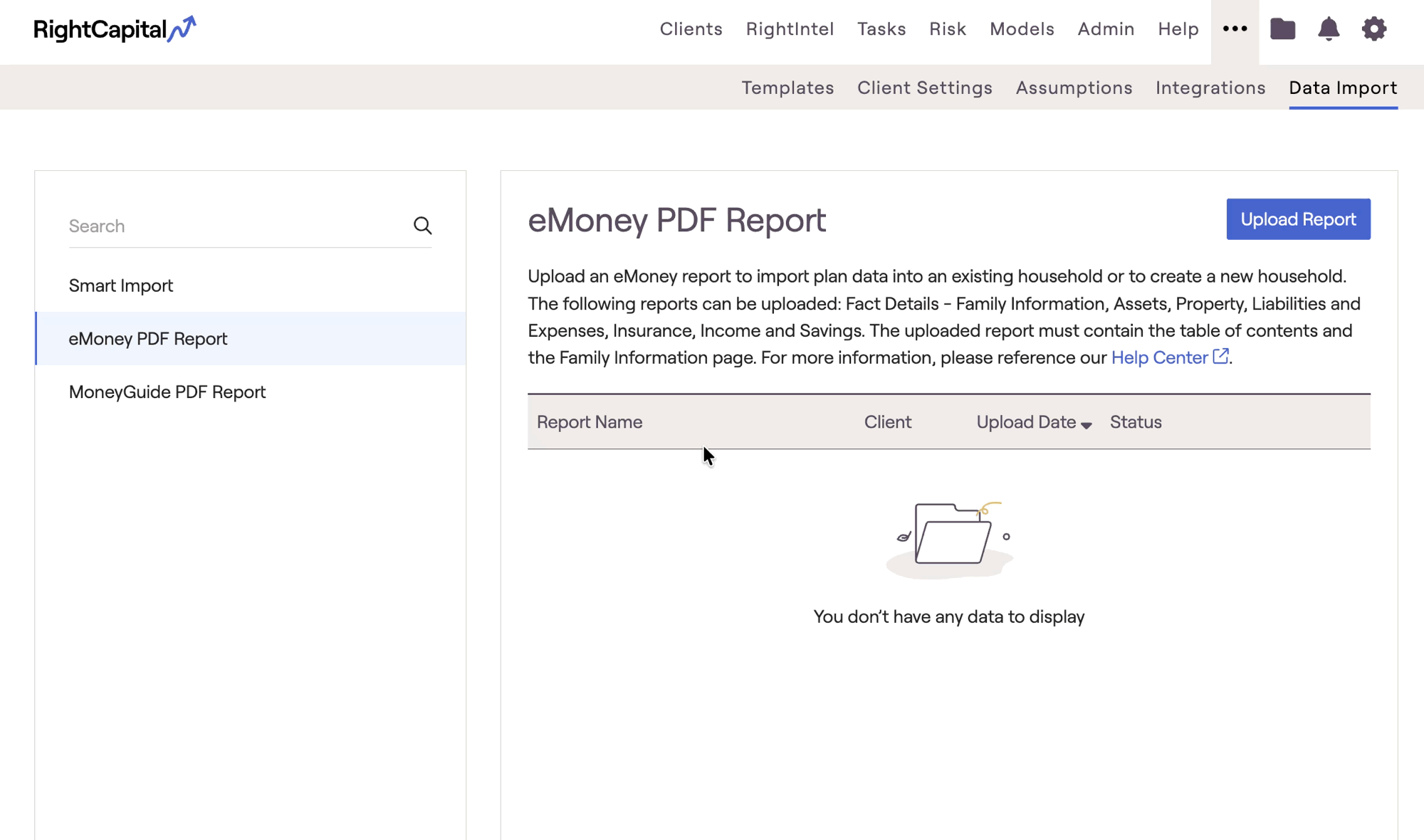The image size is (1424, 840).
Task: Switch to the Templates tab
Action: click(x=787, y=88)
